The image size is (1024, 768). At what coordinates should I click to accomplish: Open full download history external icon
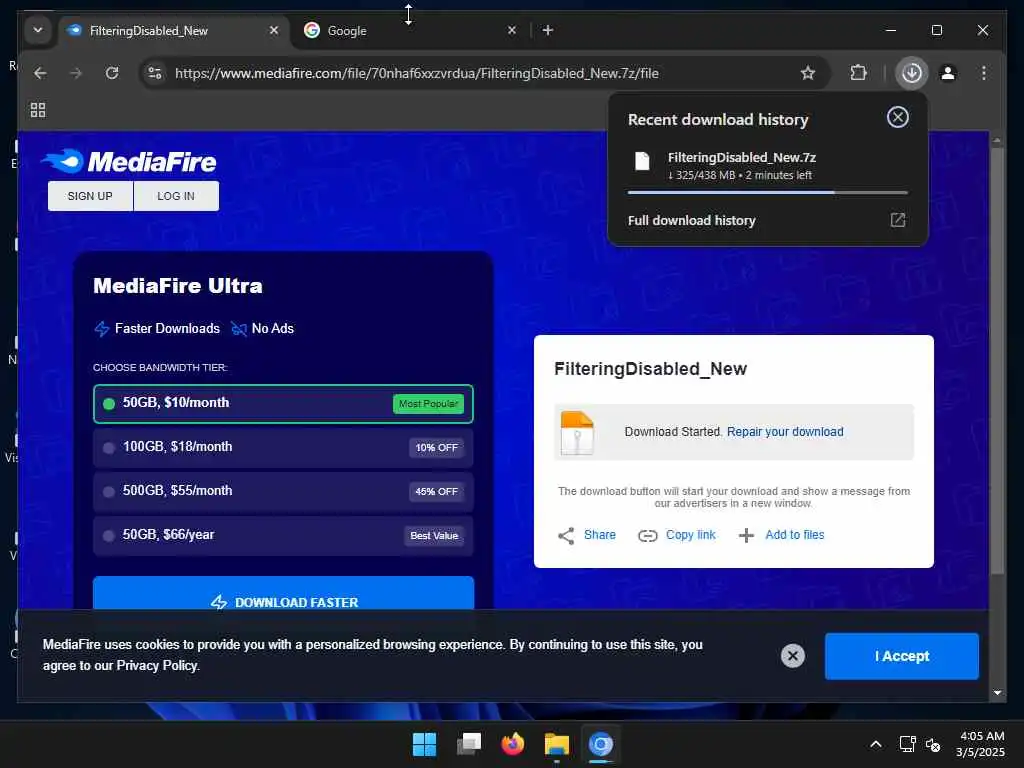click(x=898, y=220)
